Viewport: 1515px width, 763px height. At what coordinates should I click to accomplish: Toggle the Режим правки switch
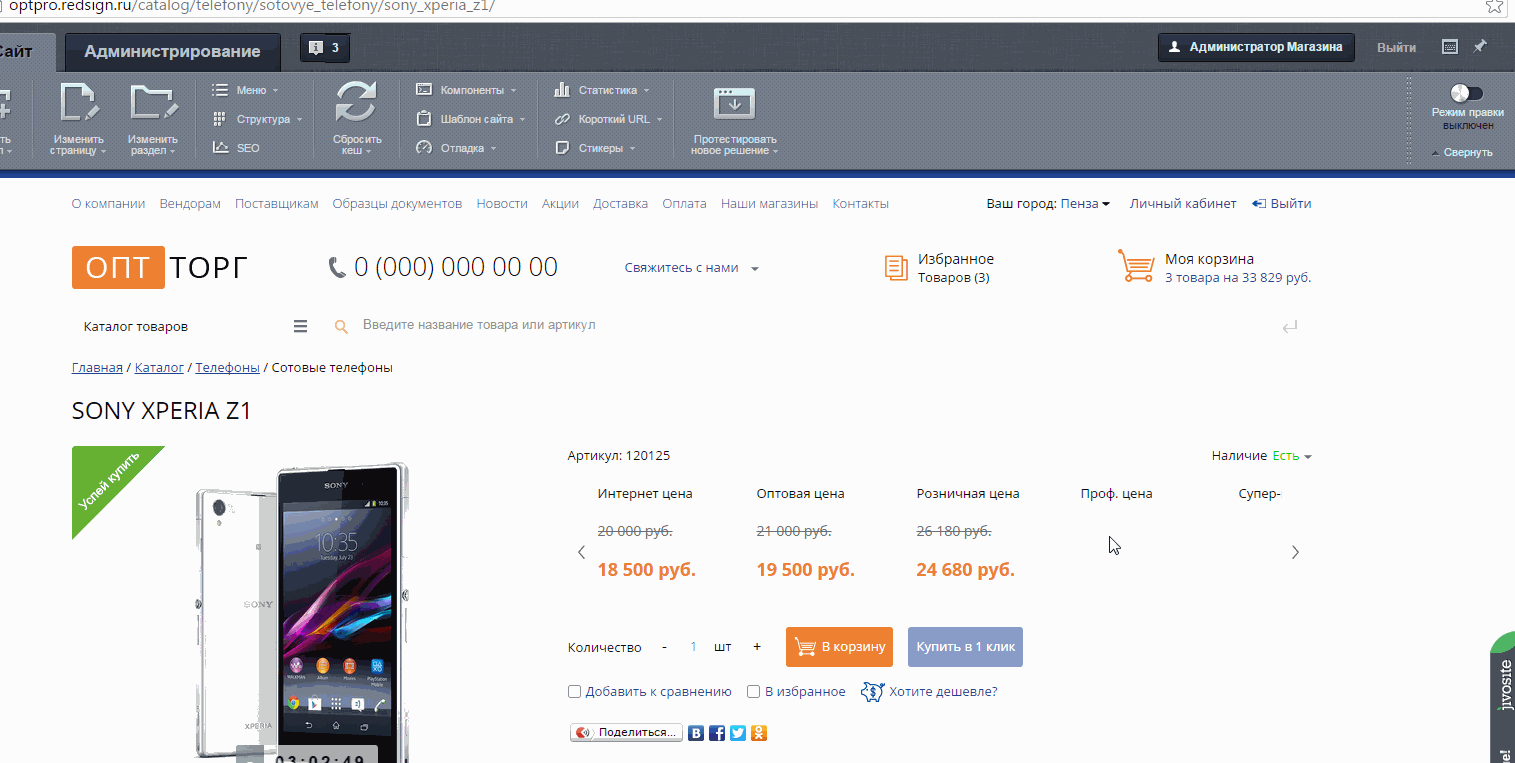point(1466,93)
